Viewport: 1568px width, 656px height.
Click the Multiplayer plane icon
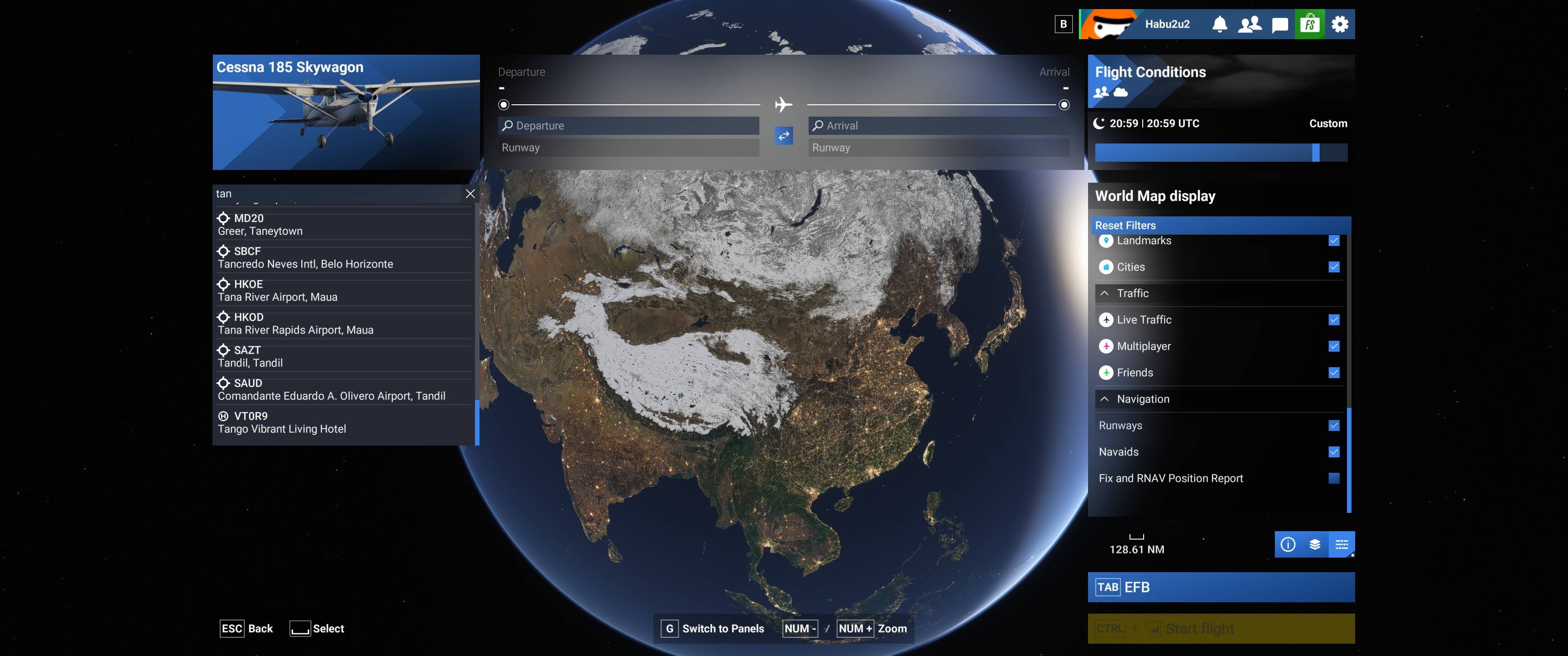1106,346
